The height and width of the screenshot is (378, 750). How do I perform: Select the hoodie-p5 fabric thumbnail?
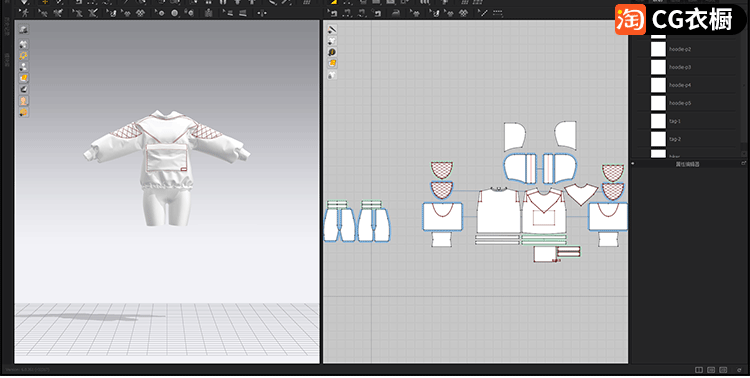(x=658, y=103)
